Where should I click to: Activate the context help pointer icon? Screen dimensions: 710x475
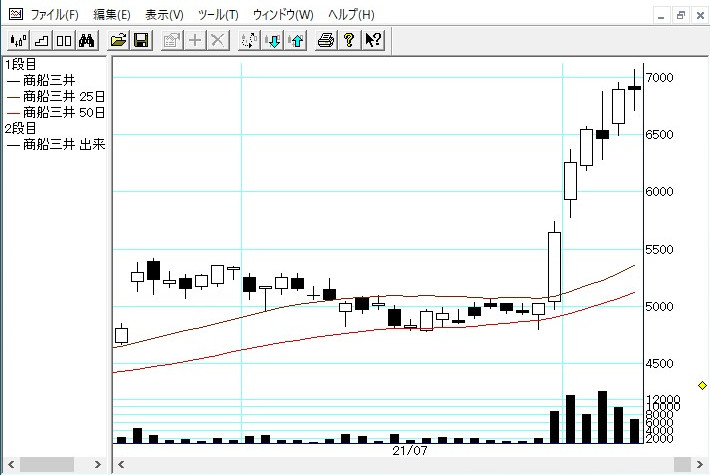coord(372,40)
